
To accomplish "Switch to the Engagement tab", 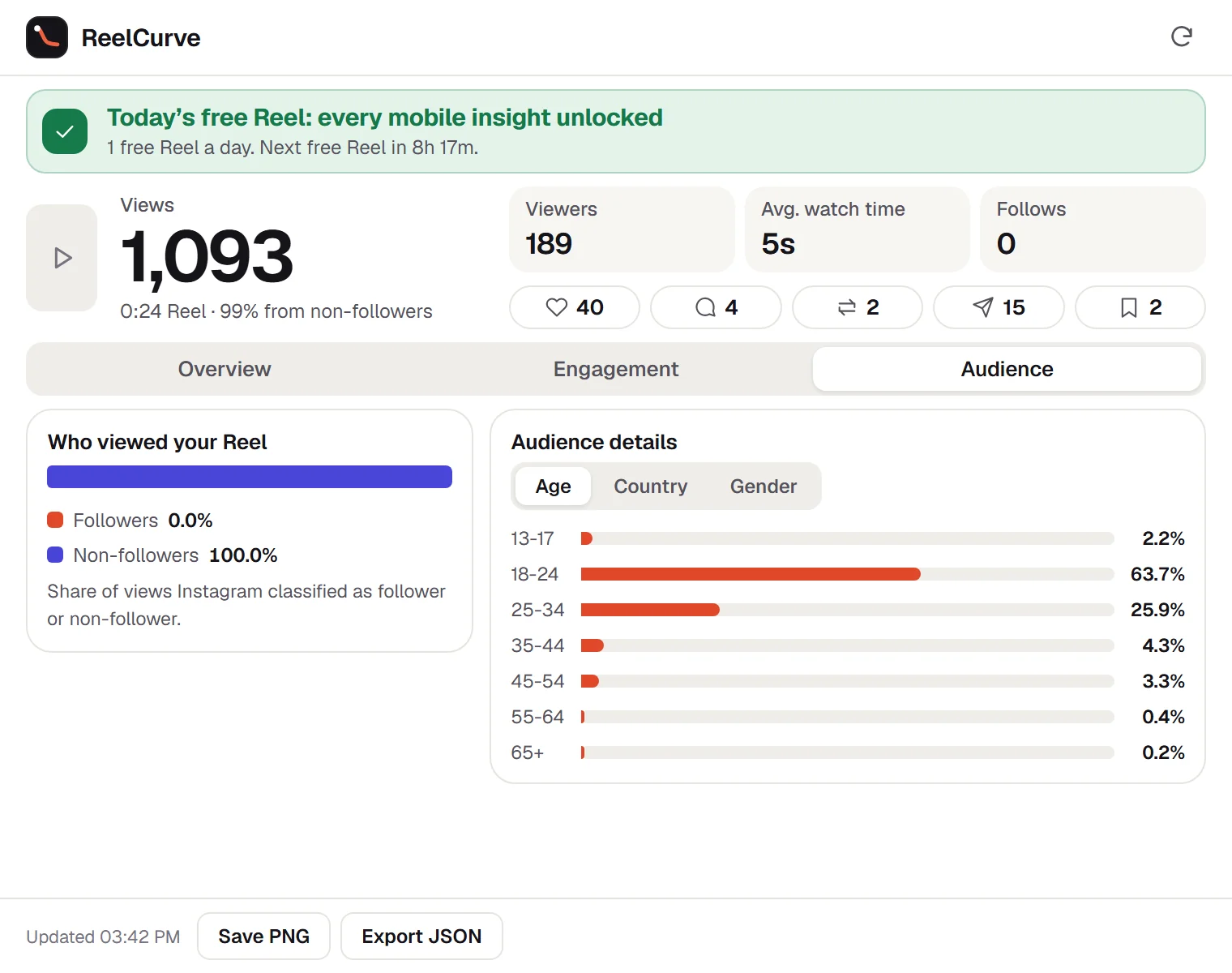I will point(616,369).
